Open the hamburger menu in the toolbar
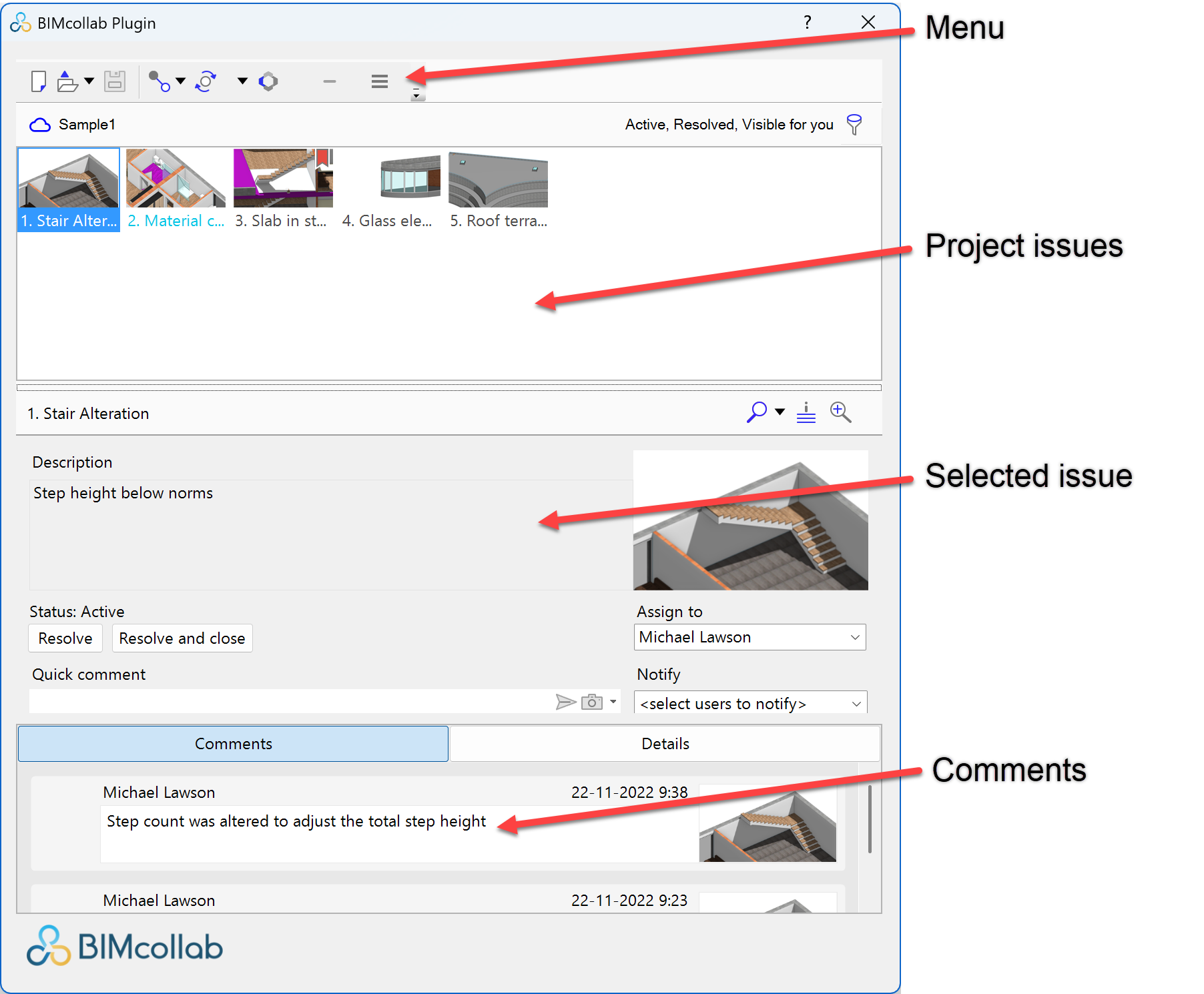This screenshot has width=1204, height=994. pyautogui.click(x=378, y=81)
